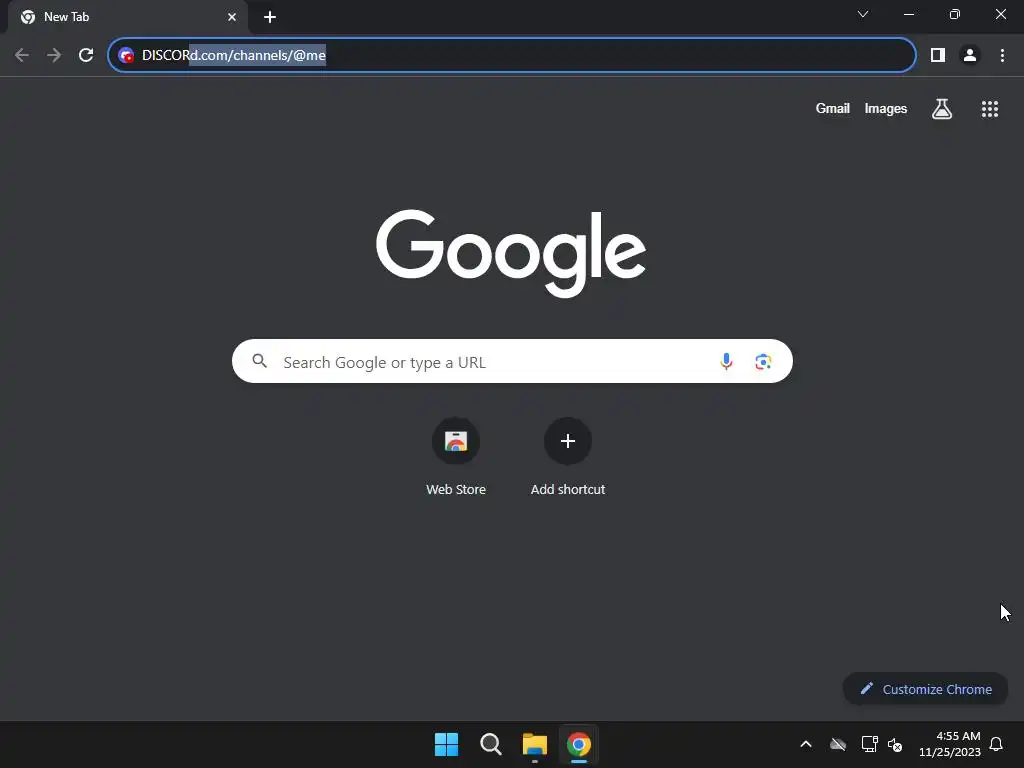Click in the address bar URL field
Viewport: 1024px width, 768px height.
(x=511, y=55)
